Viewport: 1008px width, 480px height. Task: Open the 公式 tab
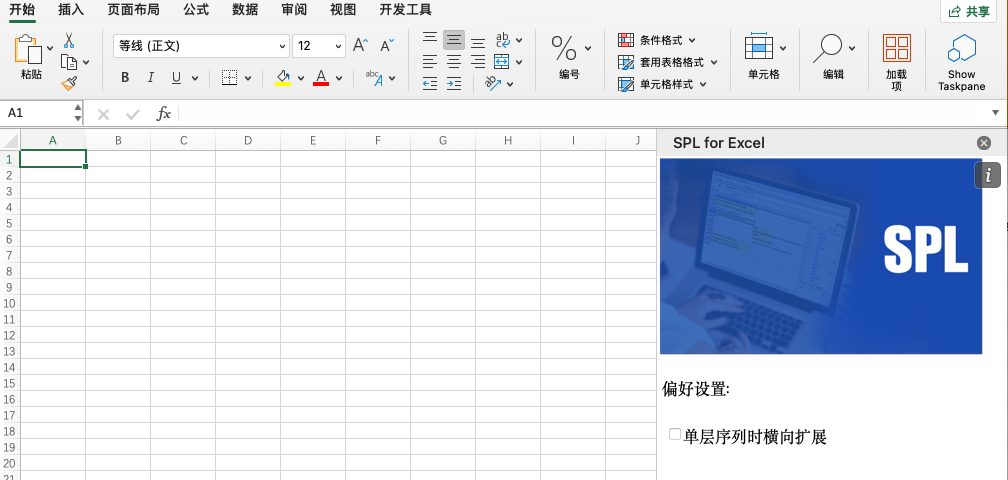pyautogui.click(x=196, y=10)
